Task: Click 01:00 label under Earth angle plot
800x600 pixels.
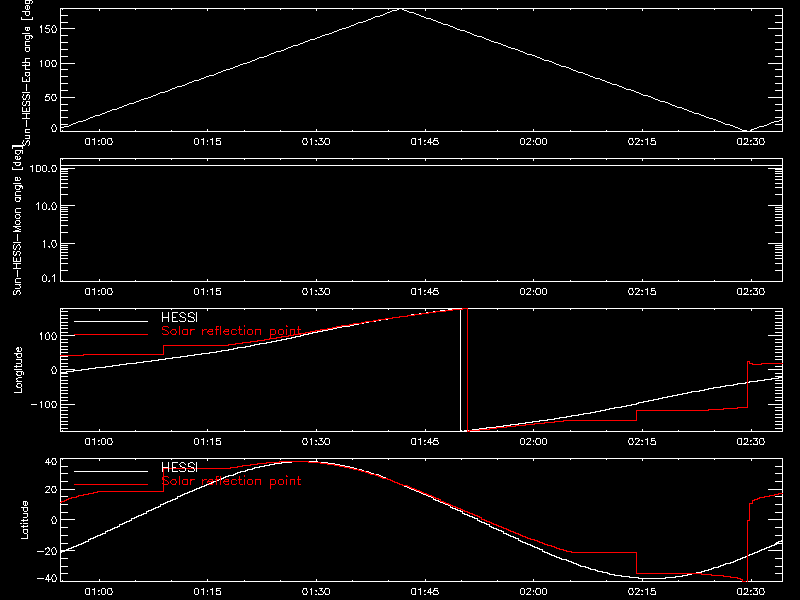Action: (x=98, y=142)
